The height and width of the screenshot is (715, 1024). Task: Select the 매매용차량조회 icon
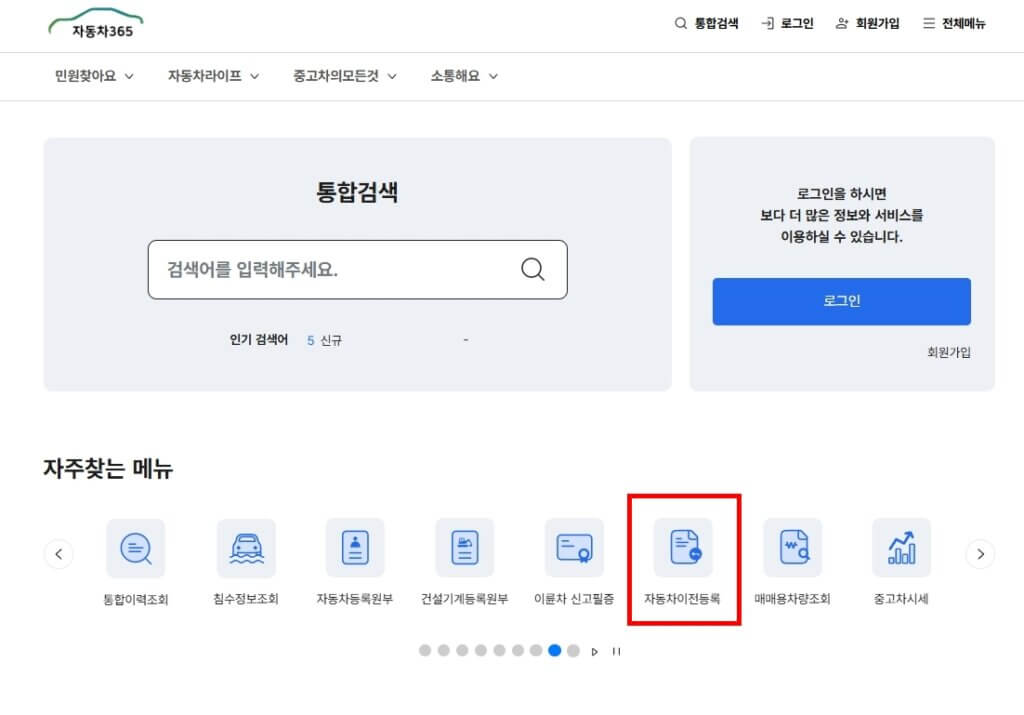(792, 548)
